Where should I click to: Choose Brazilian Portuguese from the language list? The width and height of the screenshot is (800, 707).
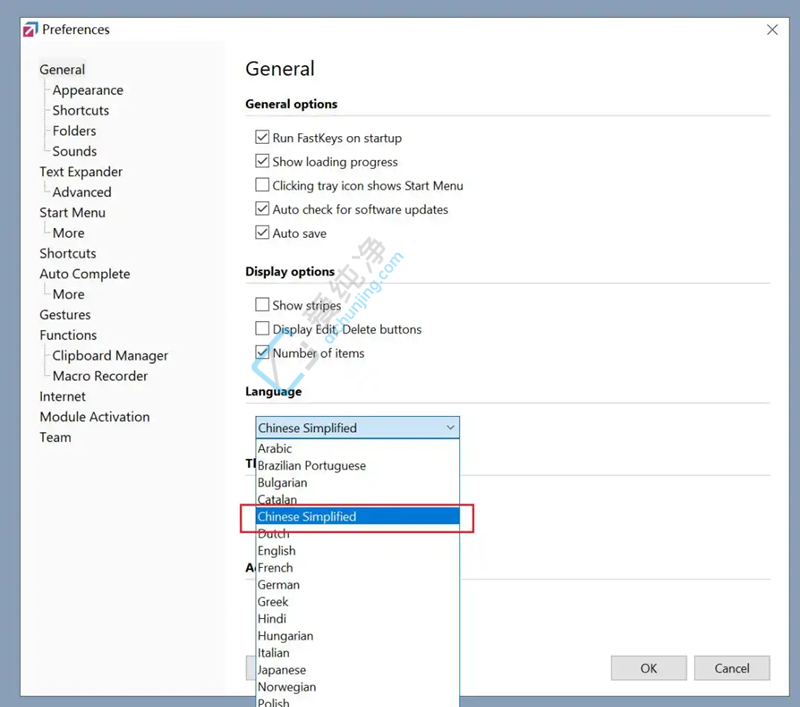(x=357, y=466)
